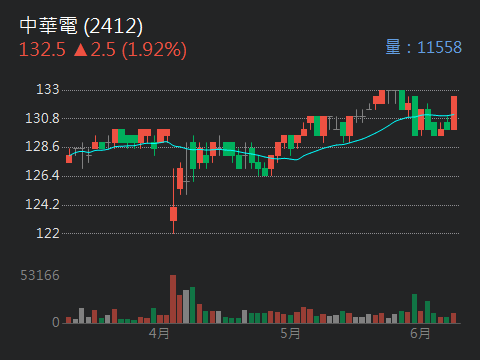Click the 128.6 price axis label
The image size is (480, 360).
pos(42,147)
